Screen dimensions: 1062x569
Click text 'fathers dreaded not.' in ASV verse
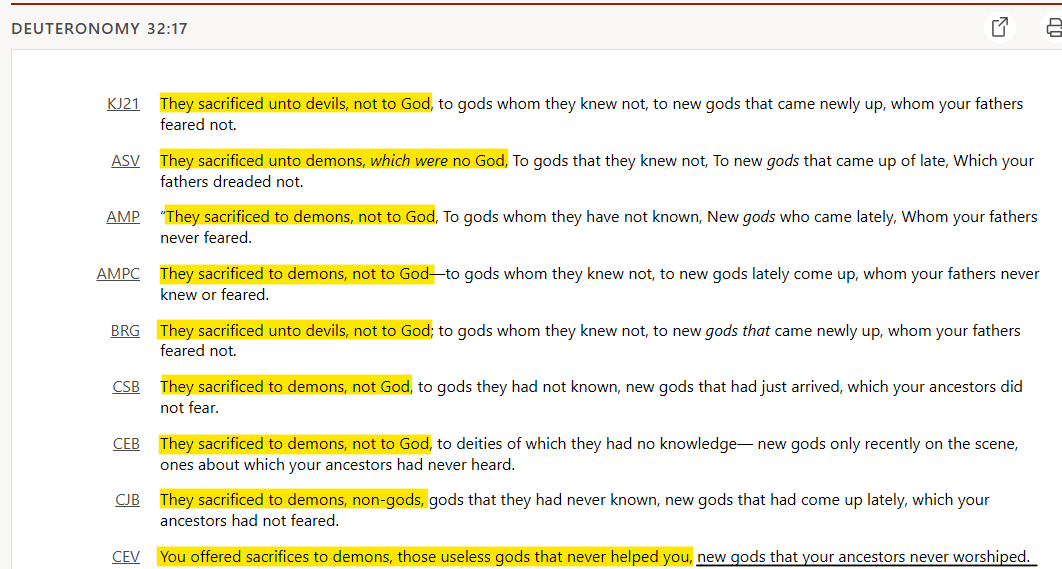[x=232, y=182]
